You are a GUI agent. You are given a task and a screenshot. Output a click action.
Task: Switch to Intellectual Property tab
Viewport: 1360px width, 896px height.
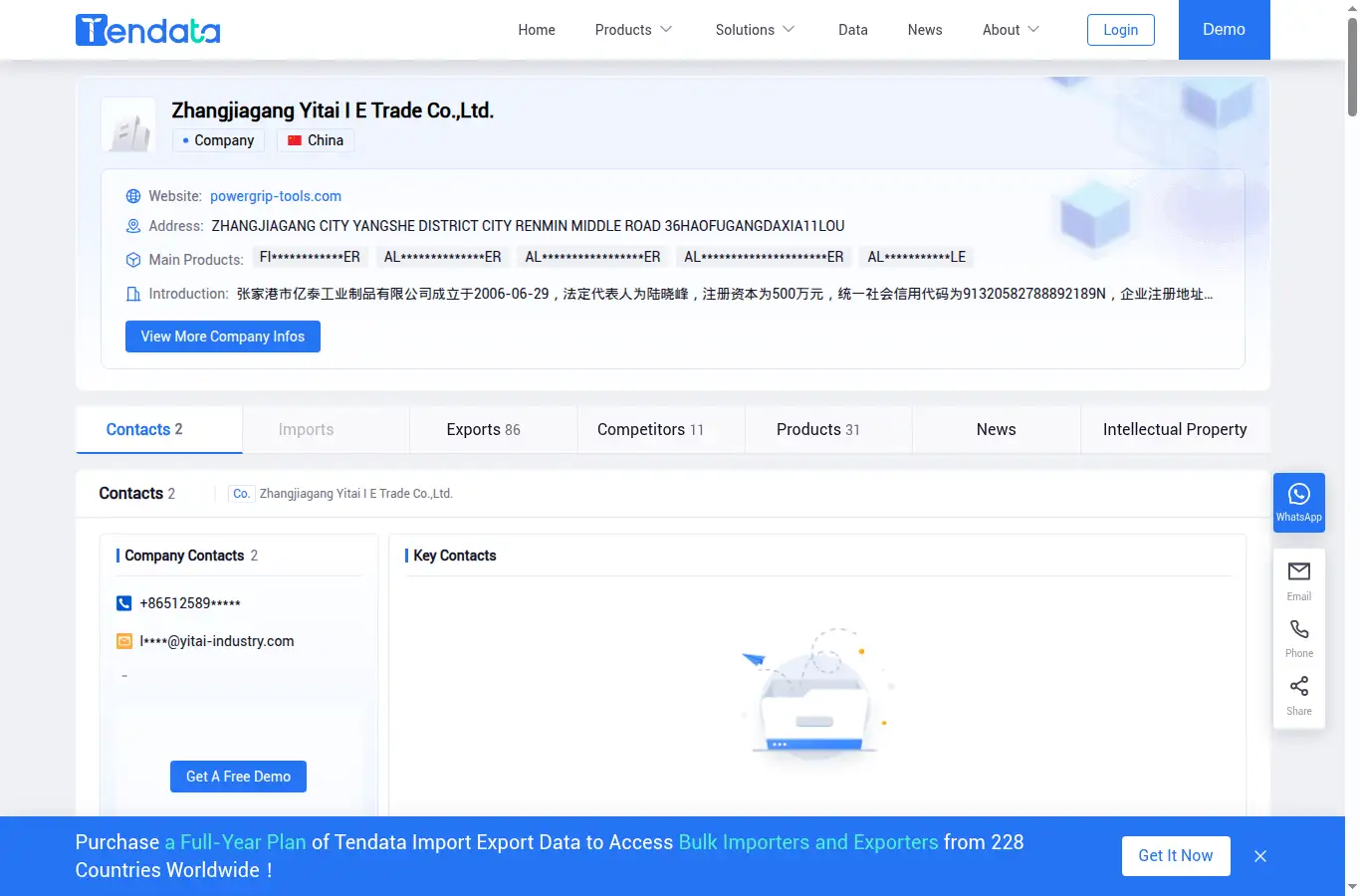(x=1175, y=429)
